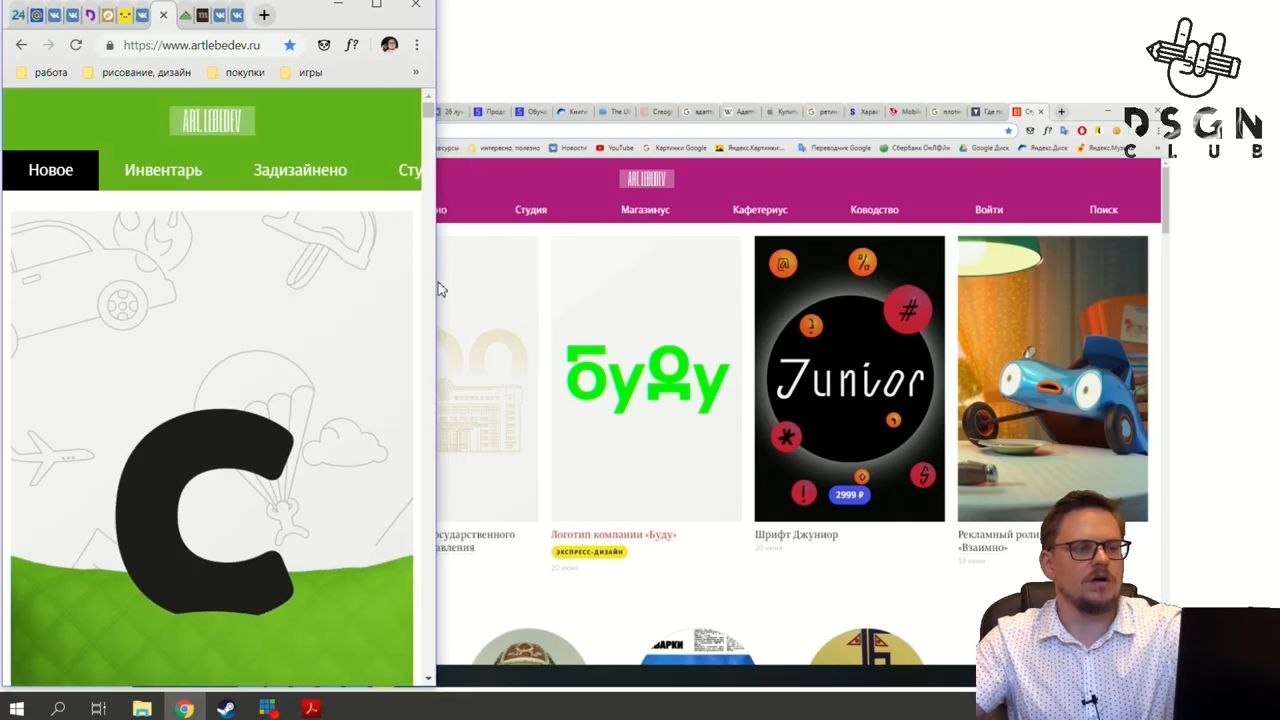Switch to the green triangle favicon tab

tap(185, 15)
